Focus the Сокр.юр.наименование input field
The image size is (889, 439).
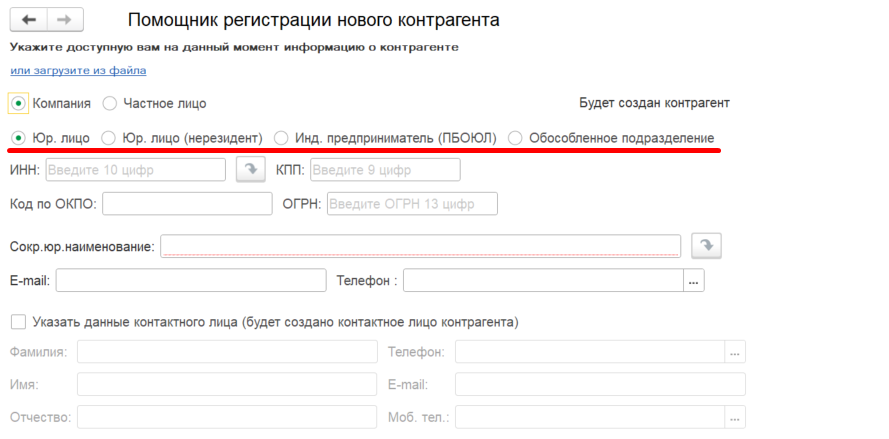point(420,246)
